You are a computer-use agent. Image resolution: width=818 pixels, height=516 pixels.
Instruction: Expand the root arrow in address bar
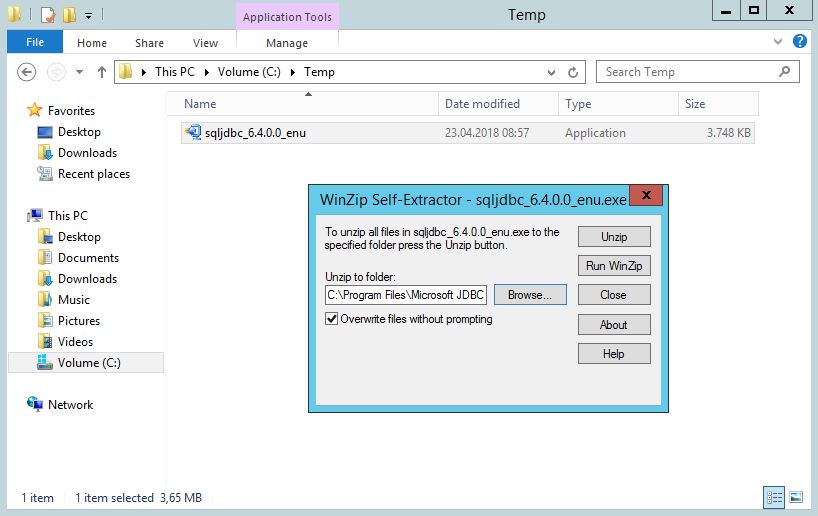(143, 72)
